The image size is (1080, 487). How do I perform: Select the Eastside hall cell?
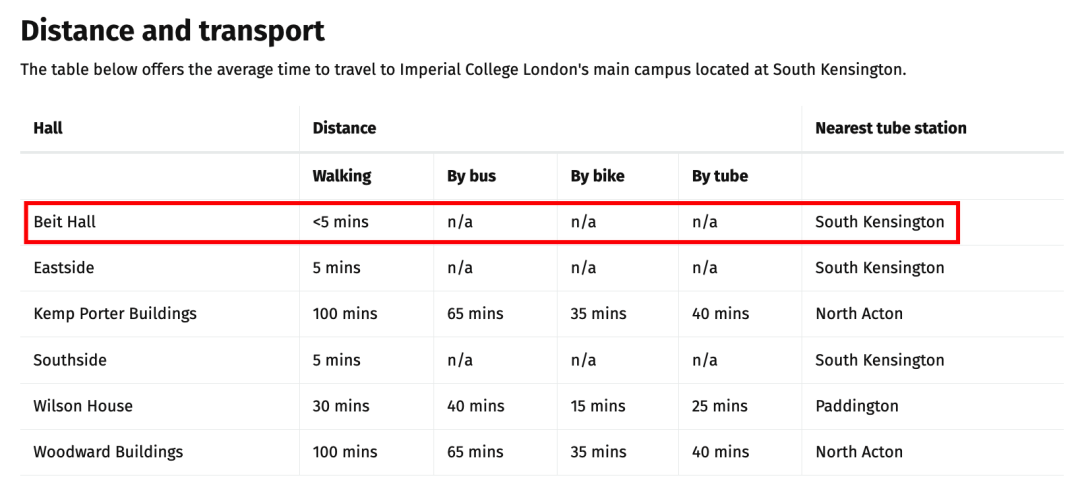point(63,268)
